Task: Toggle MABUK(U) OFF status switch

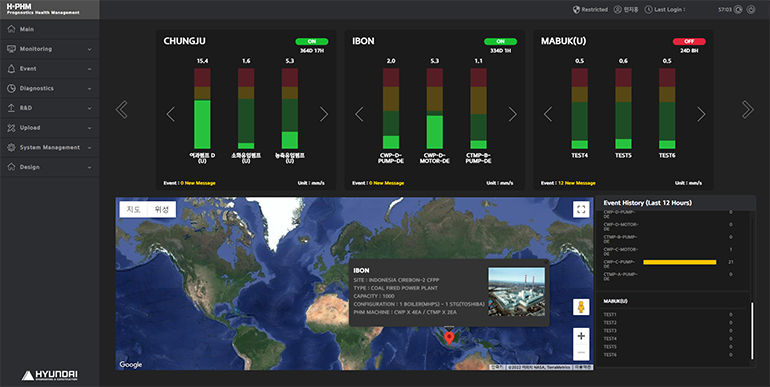Action: click(x=689, y=41)
